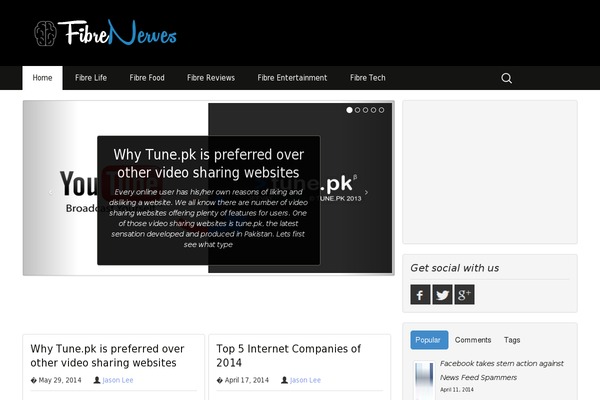This screenshot has height=400, width=600.
Task: Open the Fibre Reviews menu
Action: [211, 78]
